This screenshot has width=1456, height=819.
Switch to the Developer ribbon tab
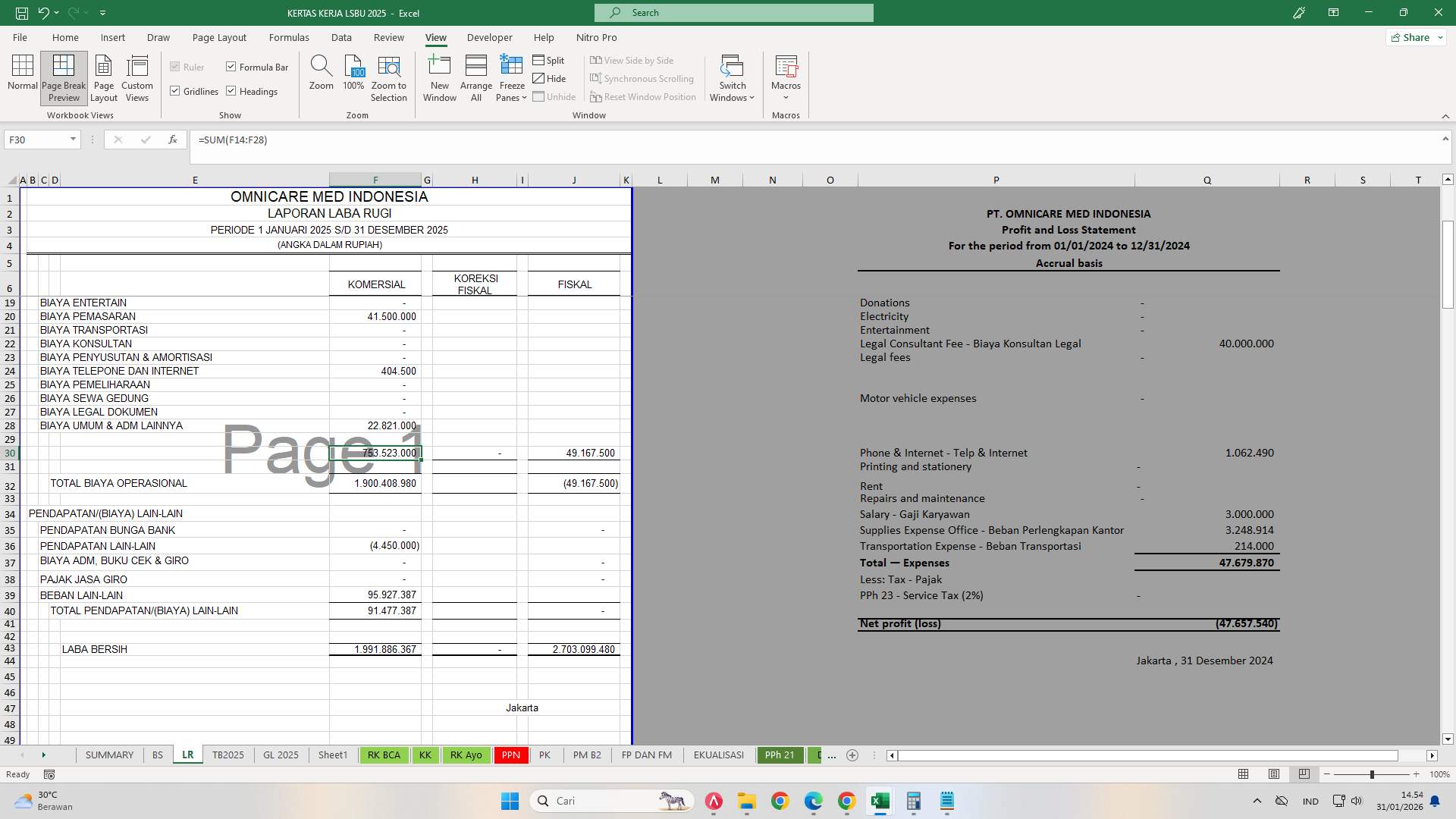(490, 37)
